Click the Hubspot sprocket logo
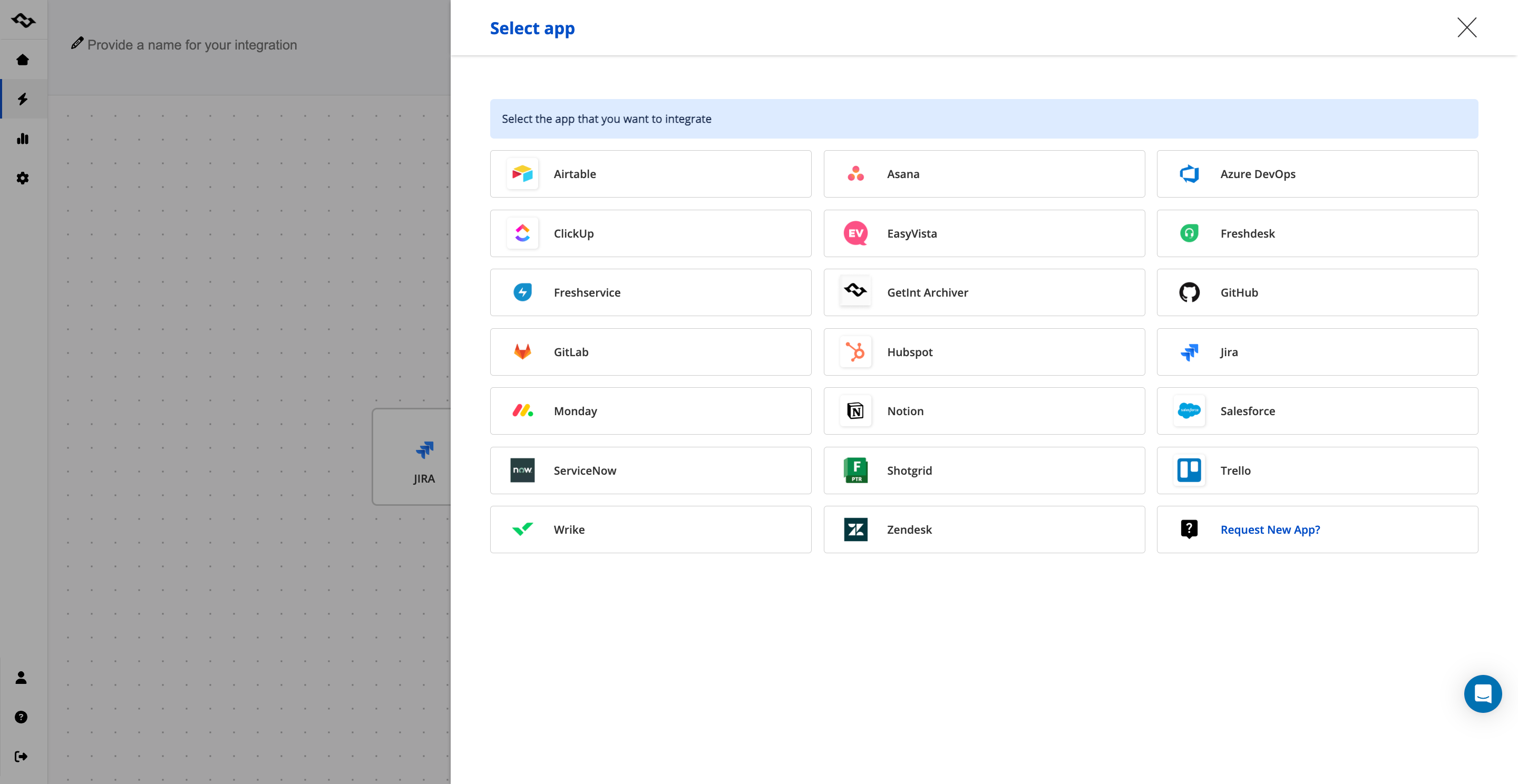Viewport: 1518px width, 784px height. pos(855,351)
